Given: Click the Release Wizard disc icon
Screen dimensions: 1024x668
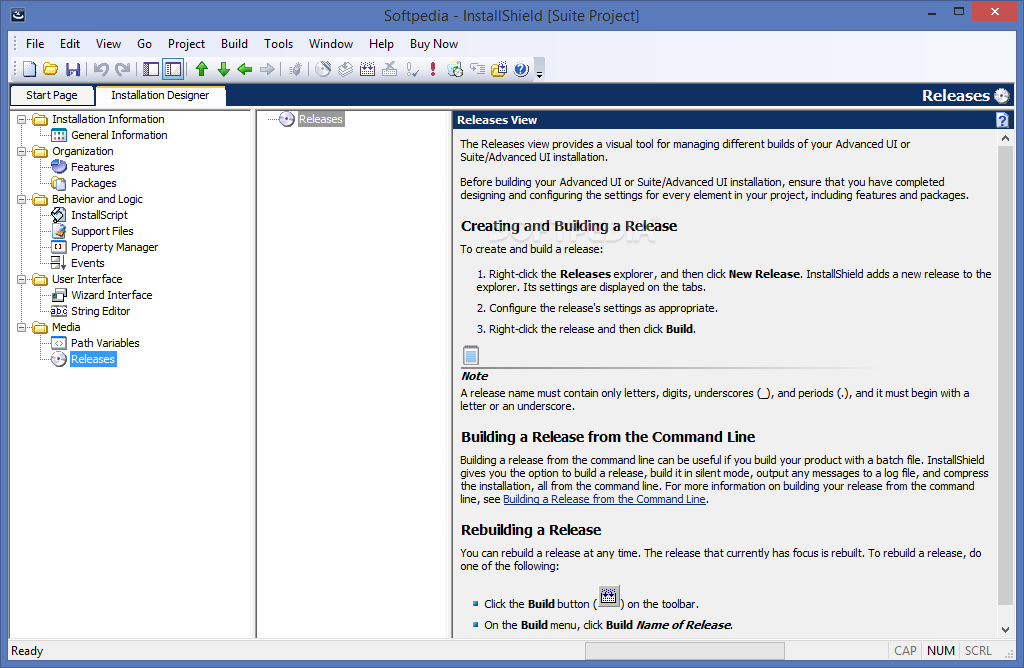Looking at the screenshot, I should (323, 69).
